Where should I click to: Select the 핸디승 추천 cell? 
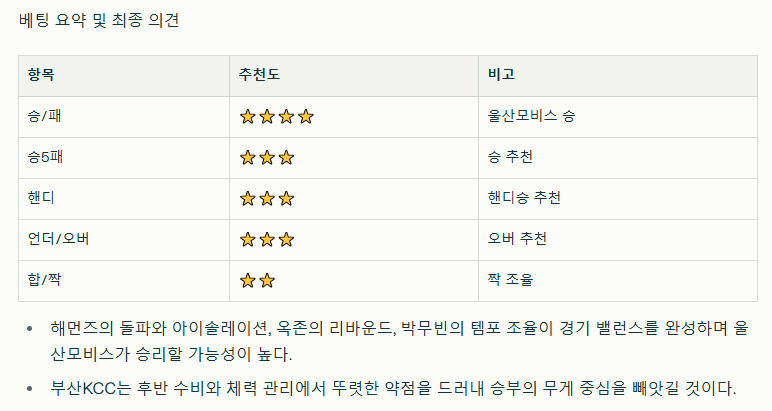524,199
